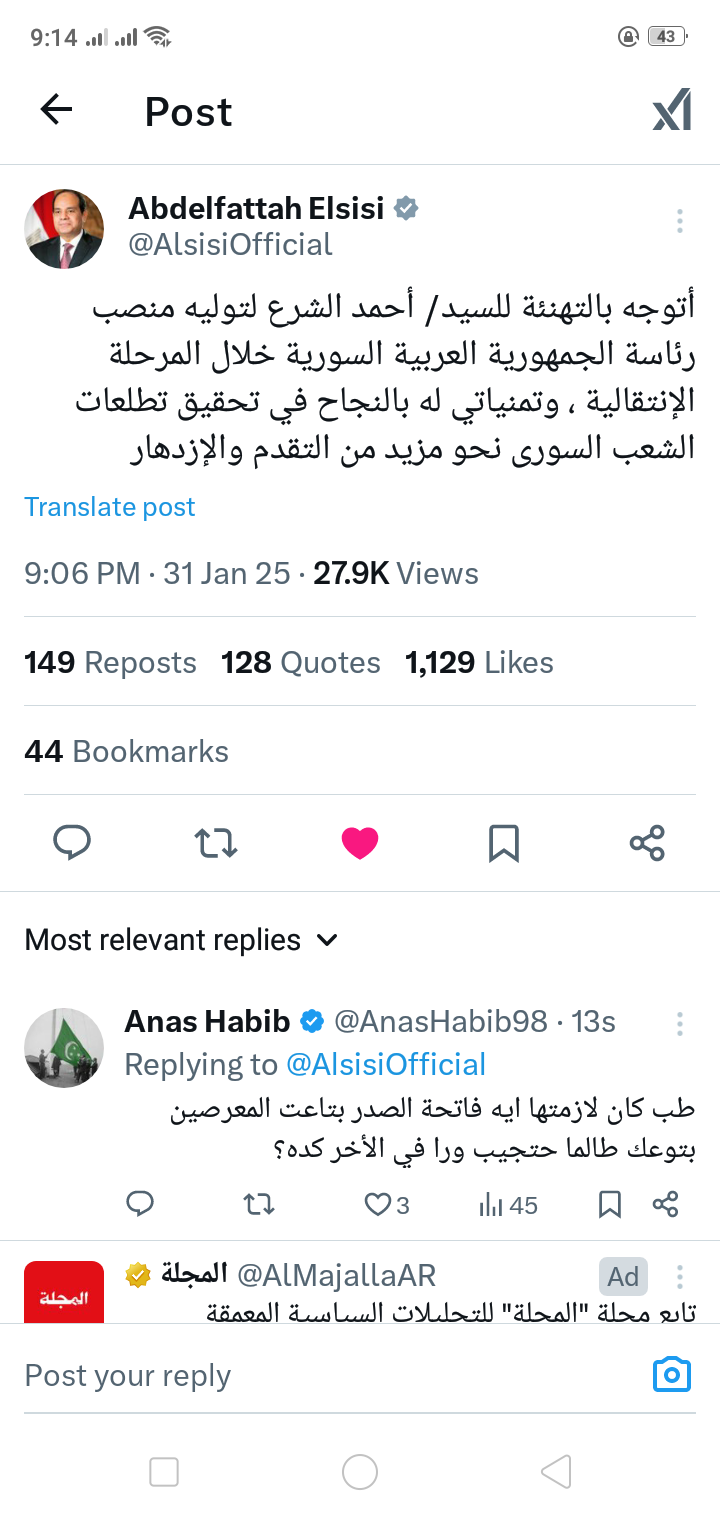Repost Anas Habib's reply
The width and height of the screenshot is (720, 1520).
259,1205
